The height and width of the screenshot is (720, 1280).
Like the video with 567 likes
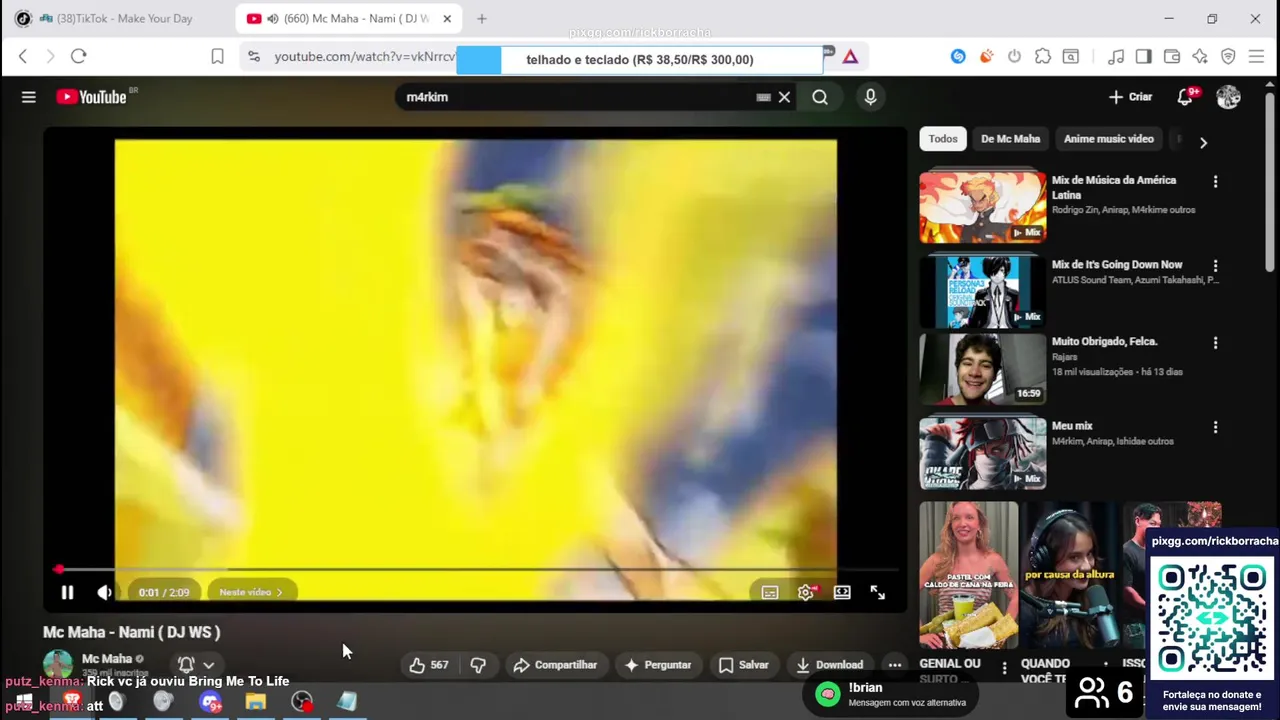pos(428,665)
